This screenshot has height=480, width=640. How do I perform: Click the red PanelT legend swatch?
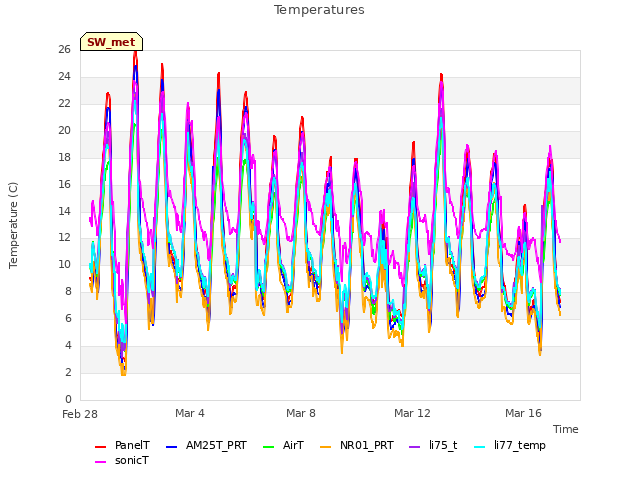point(100,447)
